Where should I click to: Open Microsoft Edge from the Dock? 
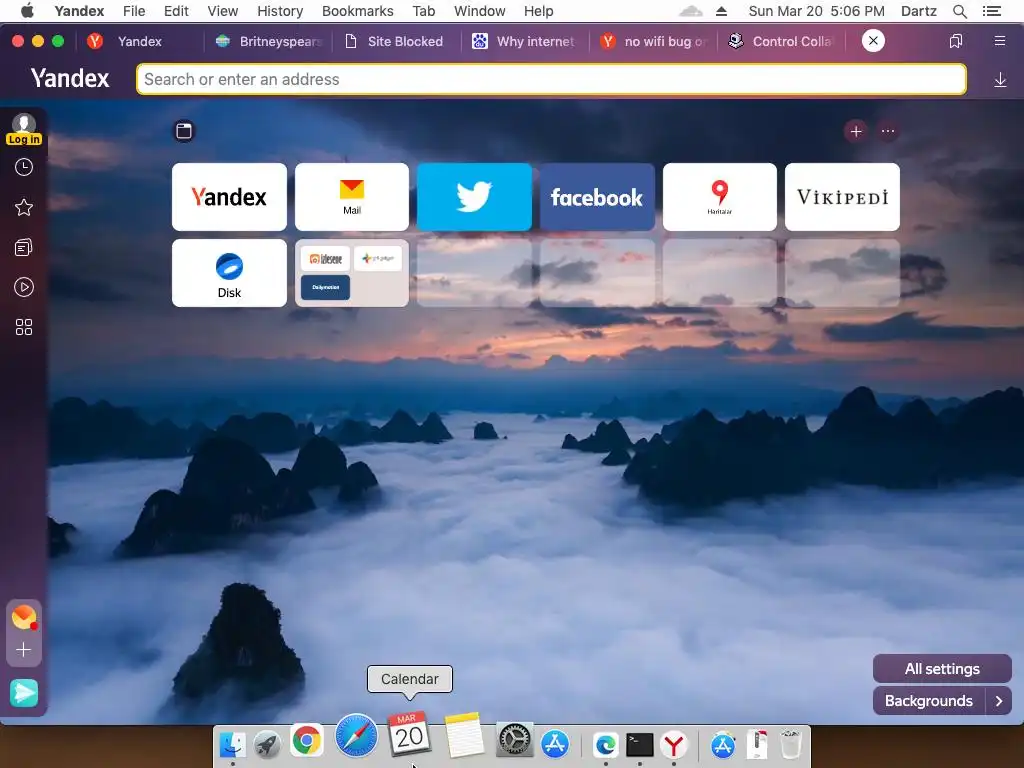[x=605, y=744]
